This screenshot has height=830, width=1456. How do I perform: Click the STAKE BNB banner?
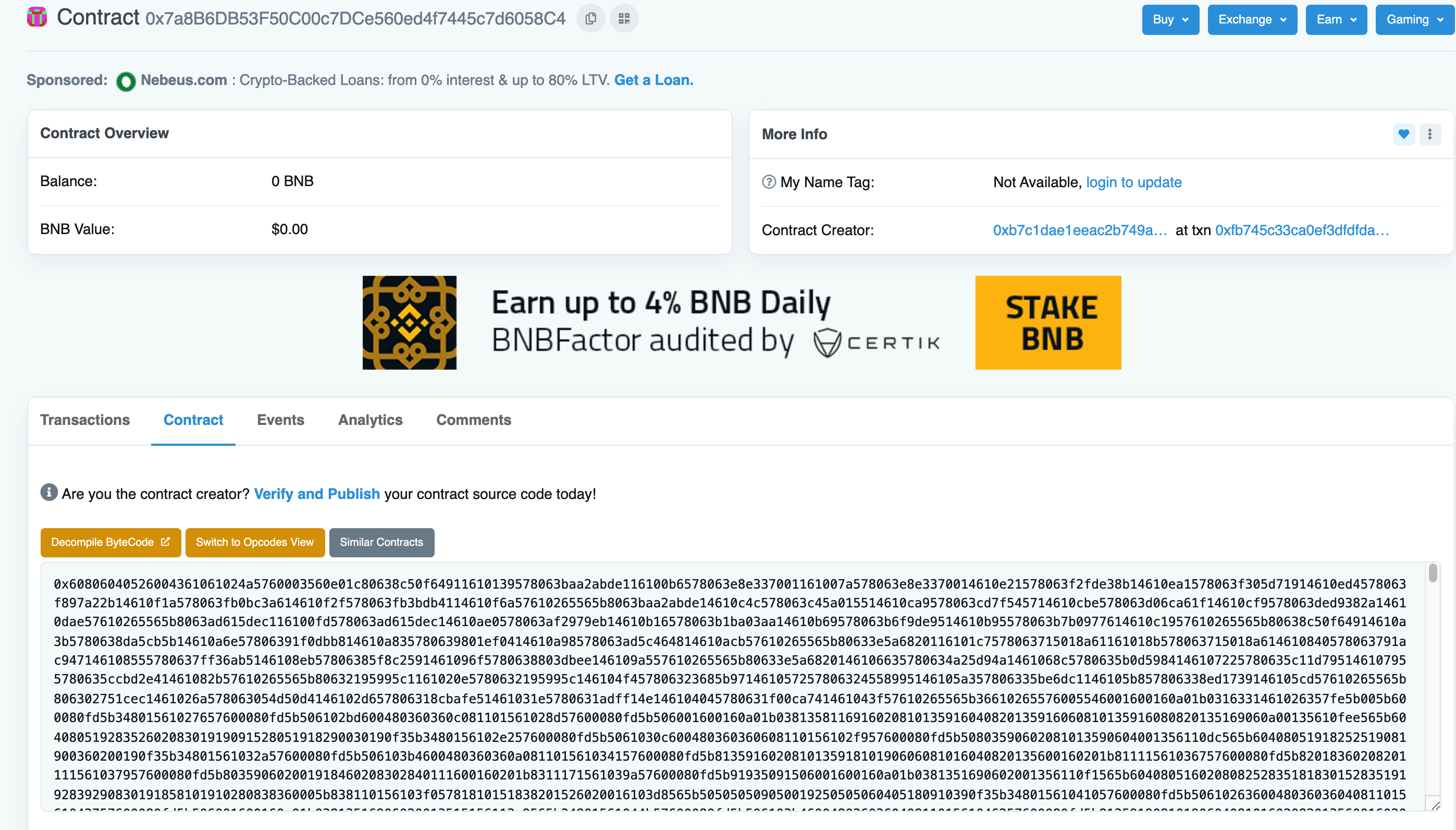tap(1047, 323)
